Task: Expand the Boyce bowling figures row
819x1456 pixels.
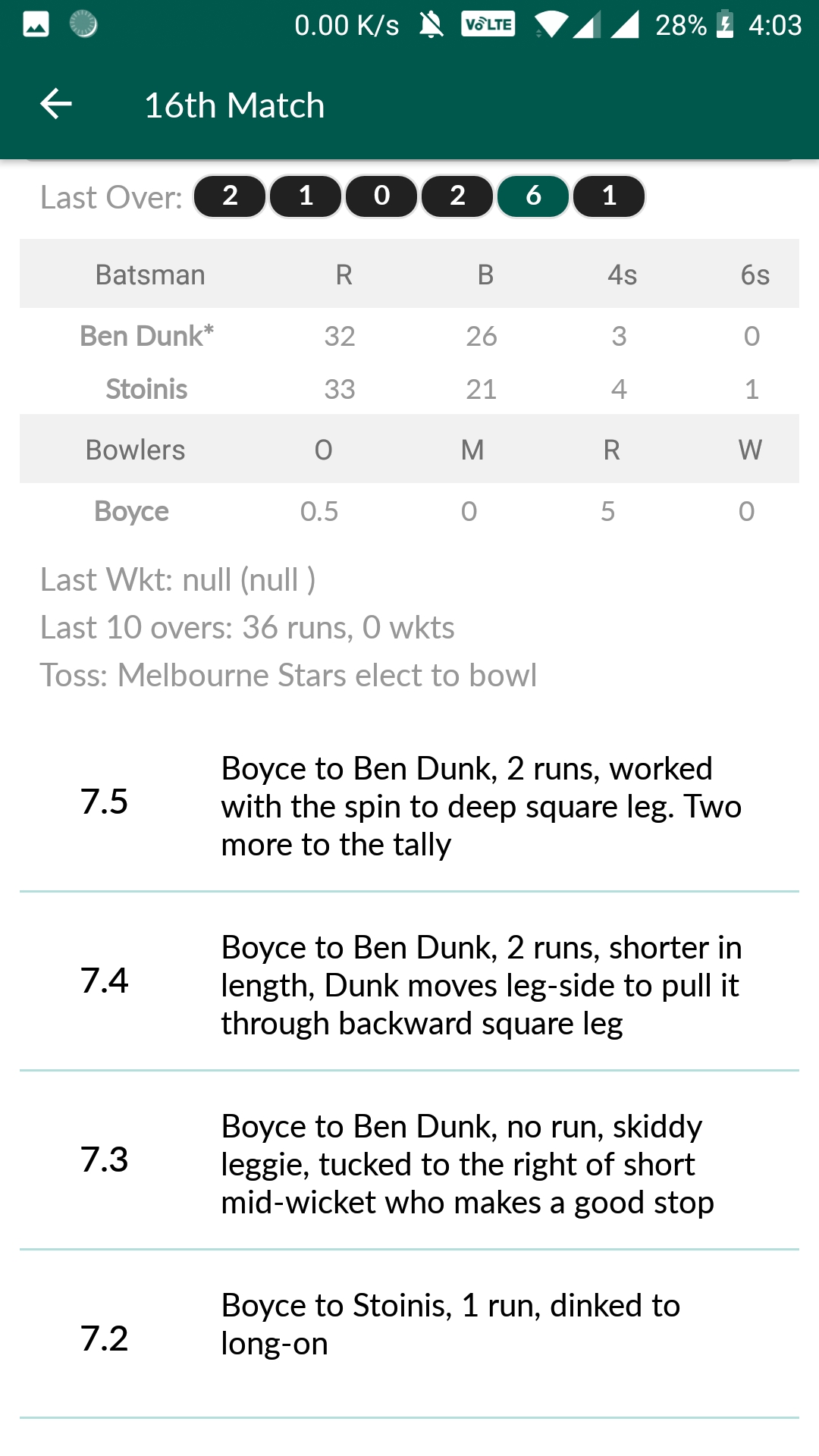Action: tap(409, 510)
